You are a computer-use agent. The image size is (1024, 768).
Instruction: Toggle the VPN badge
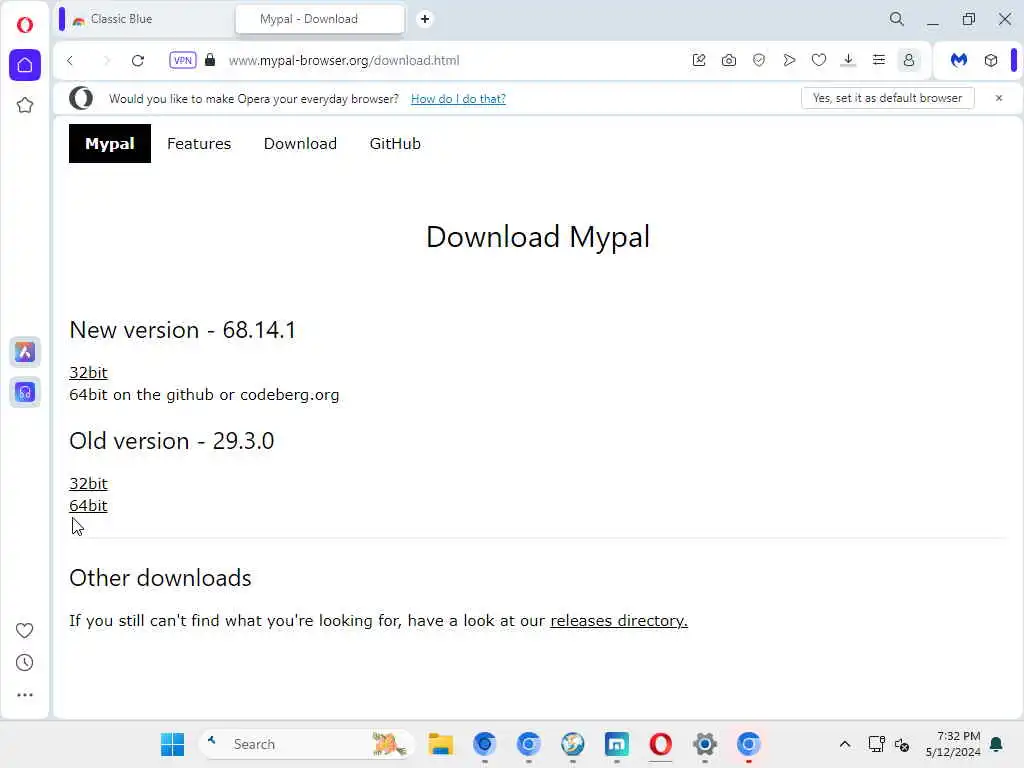click(183, 61)
